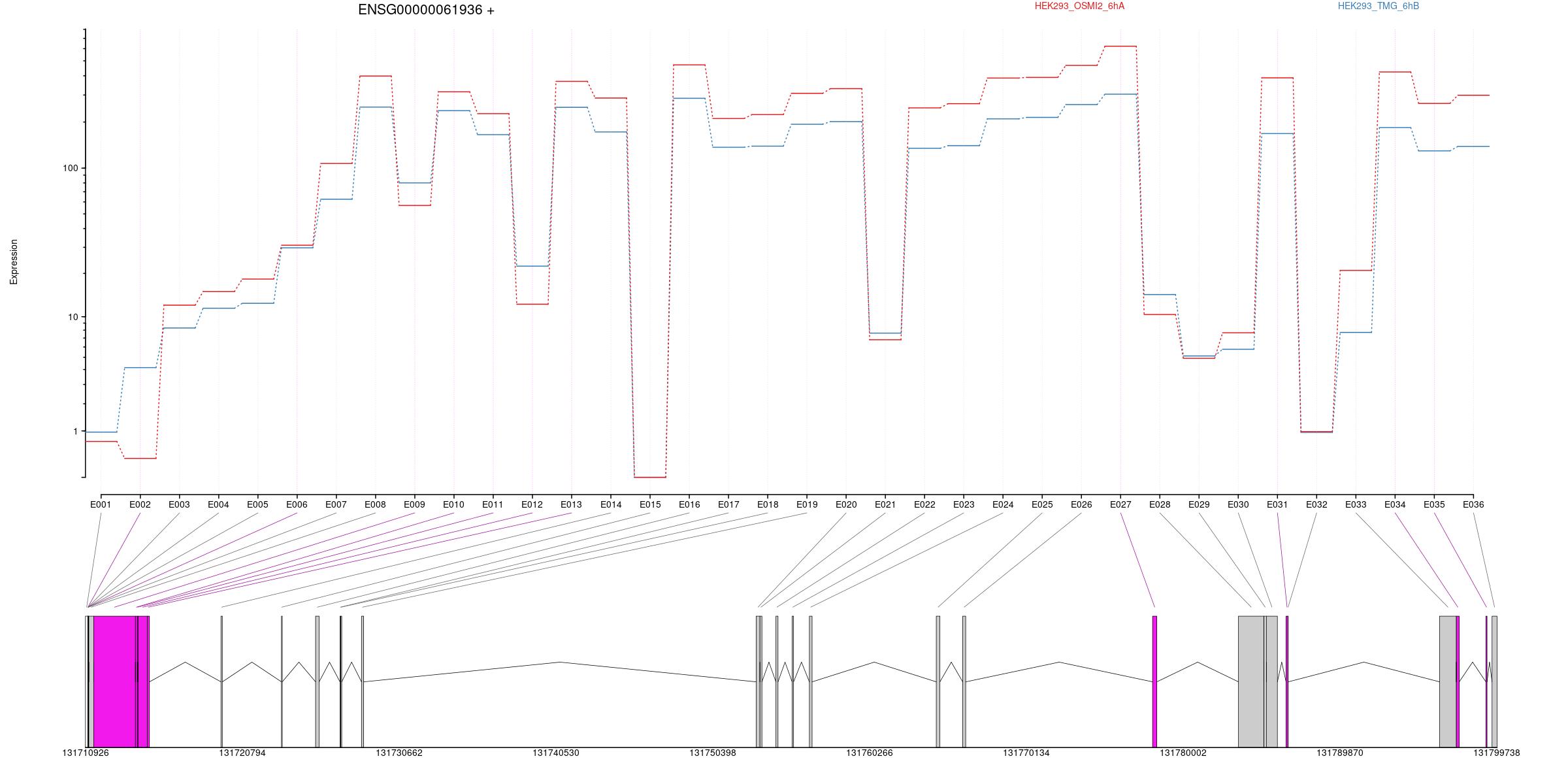Click the Expression y-axis label

coord(14,262)
